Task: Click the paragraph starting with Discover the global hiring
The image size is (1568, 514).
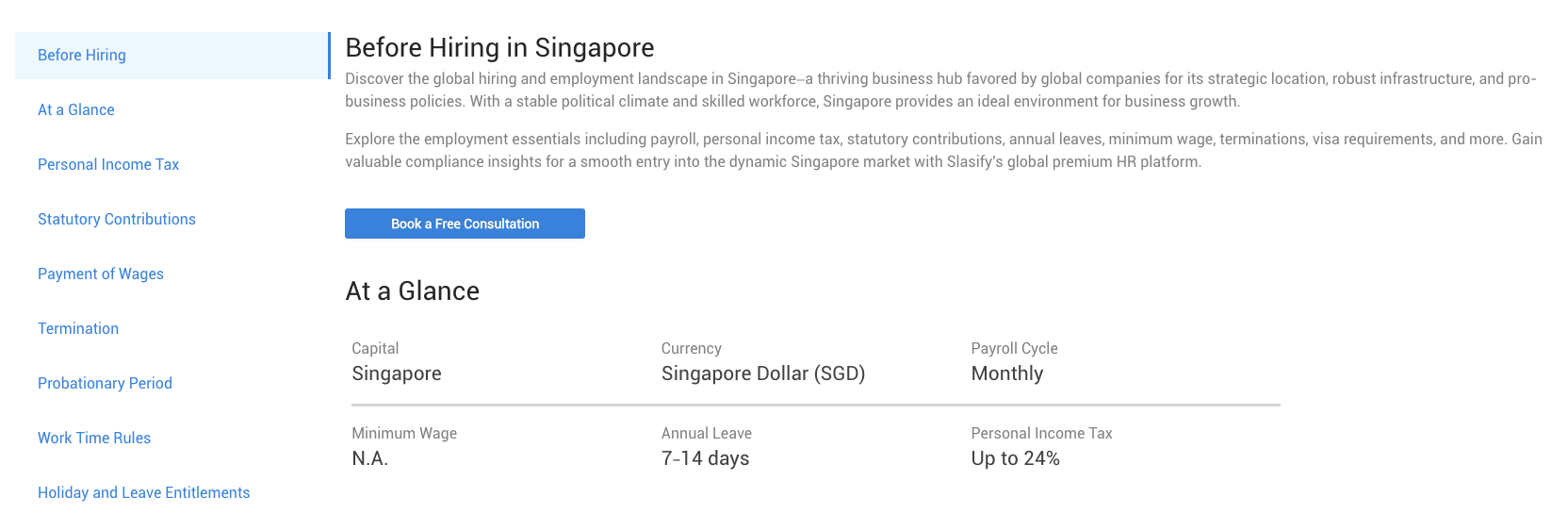Action: 940,91
